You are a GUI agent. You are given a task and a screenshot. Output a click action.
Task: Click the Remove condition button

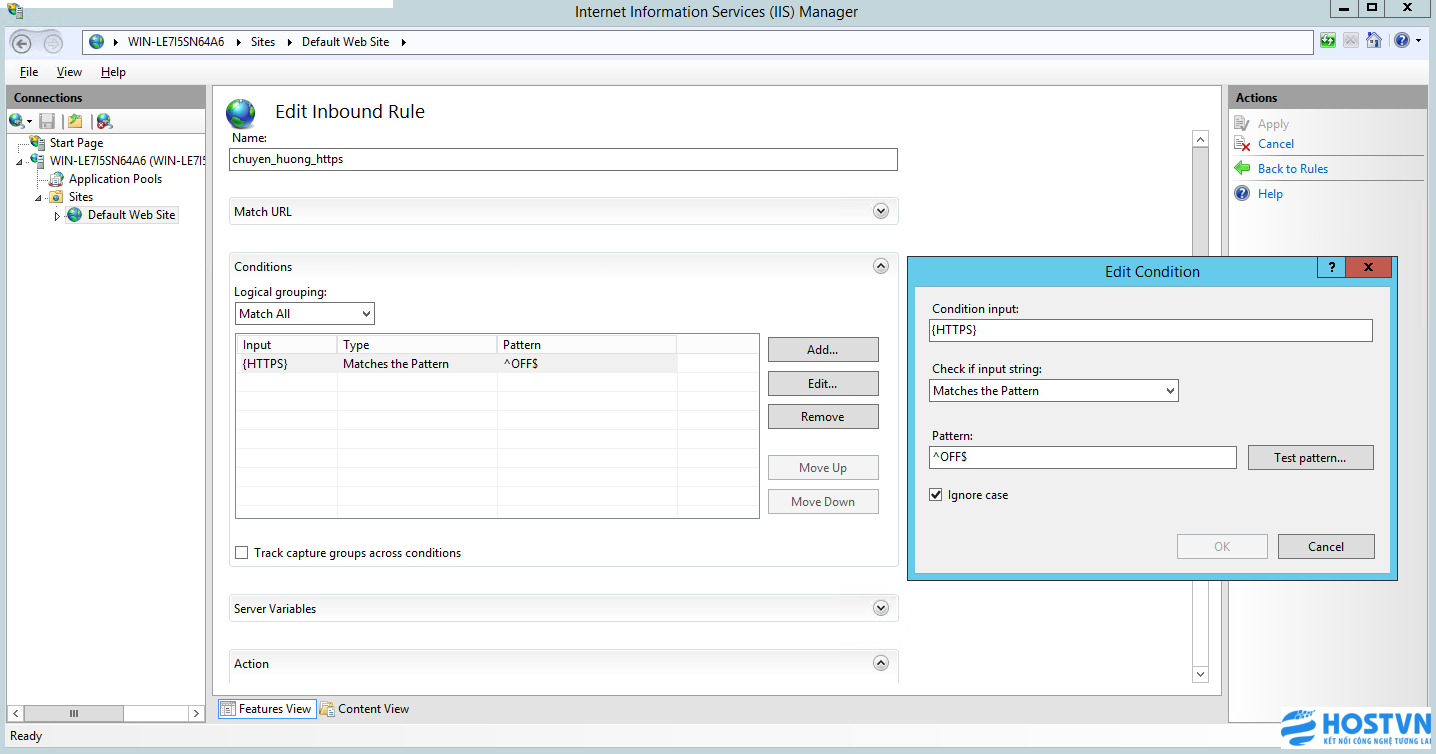823,417
